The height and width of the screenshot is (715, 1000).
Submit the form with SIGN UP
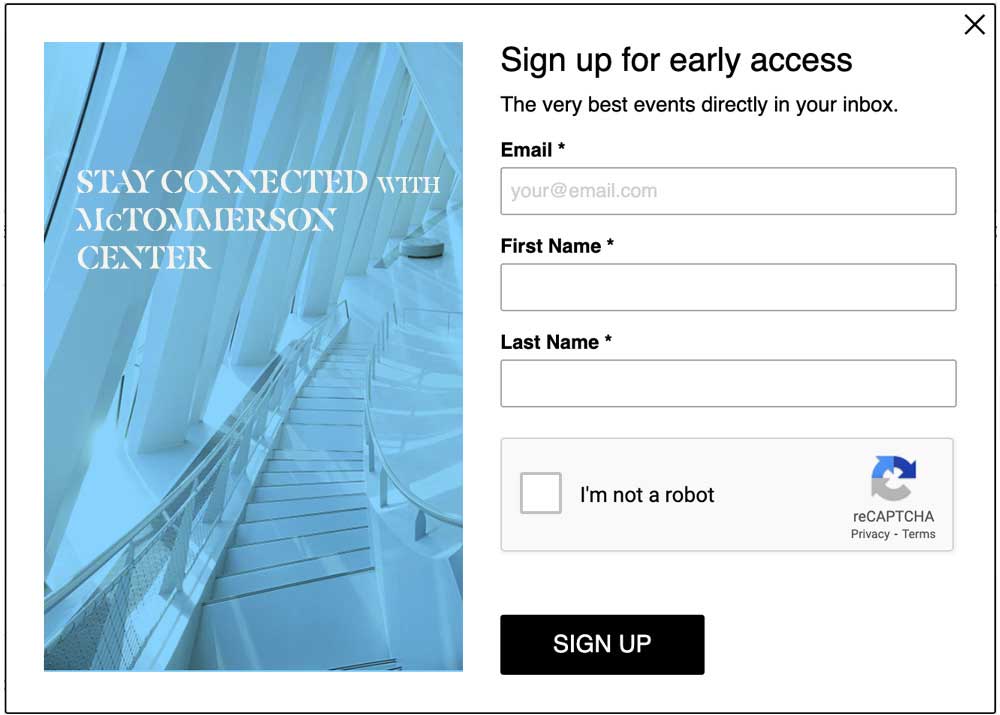pyautogui.click(x=602, y=644)
